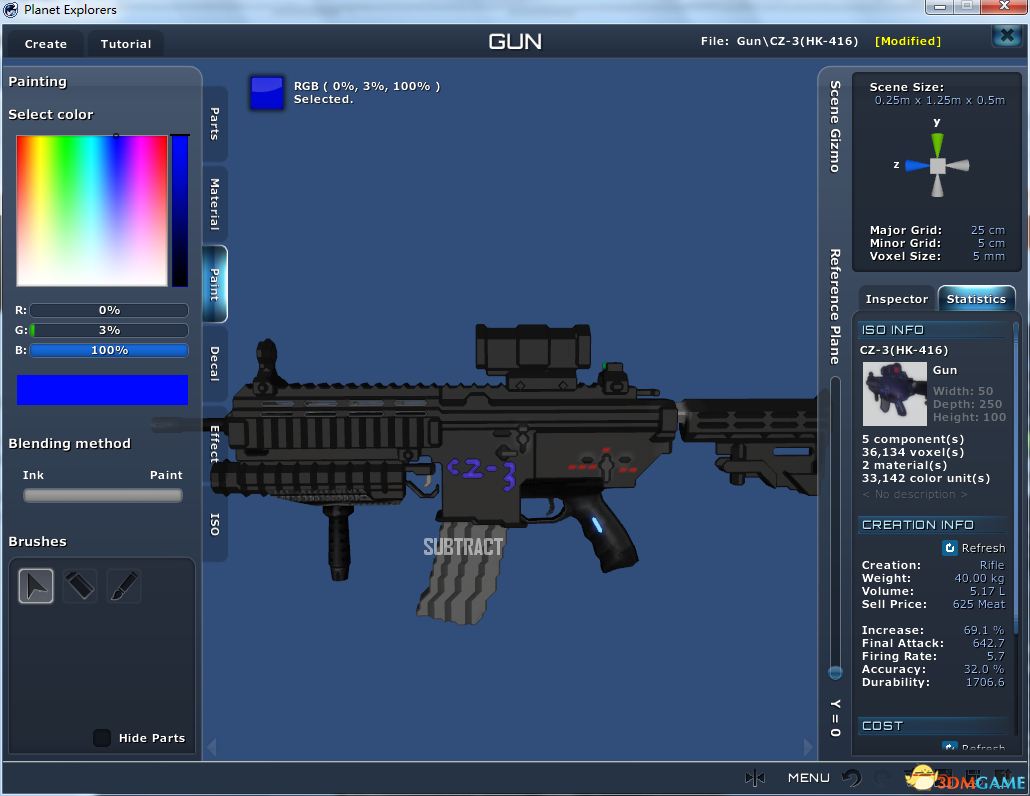Click the redo arrow icon
Screen dimensions: 1030x796
tap(884, 778)
